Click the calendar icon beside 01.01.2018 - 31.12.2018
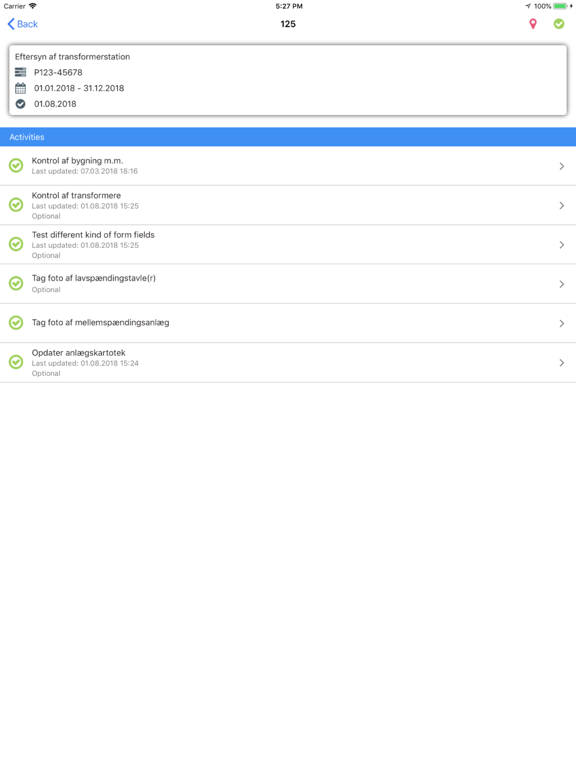 20,88
